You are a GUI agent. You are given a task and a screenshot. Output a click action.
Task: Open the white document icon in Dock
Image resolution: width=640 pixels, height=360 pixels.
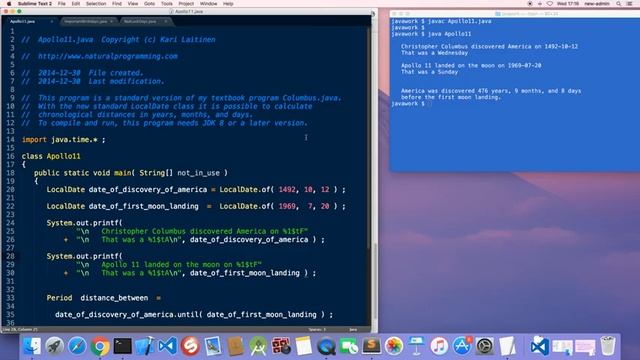click(x=507, y=346)
